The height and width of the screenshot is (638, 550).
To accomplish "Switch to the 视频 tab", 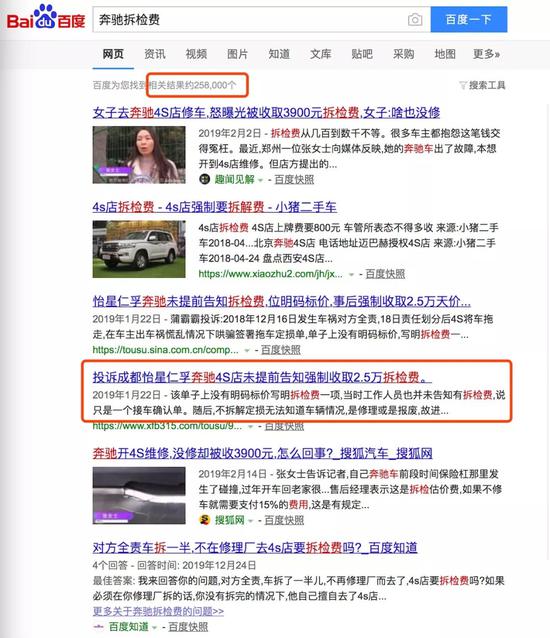I will pos(196,54).
